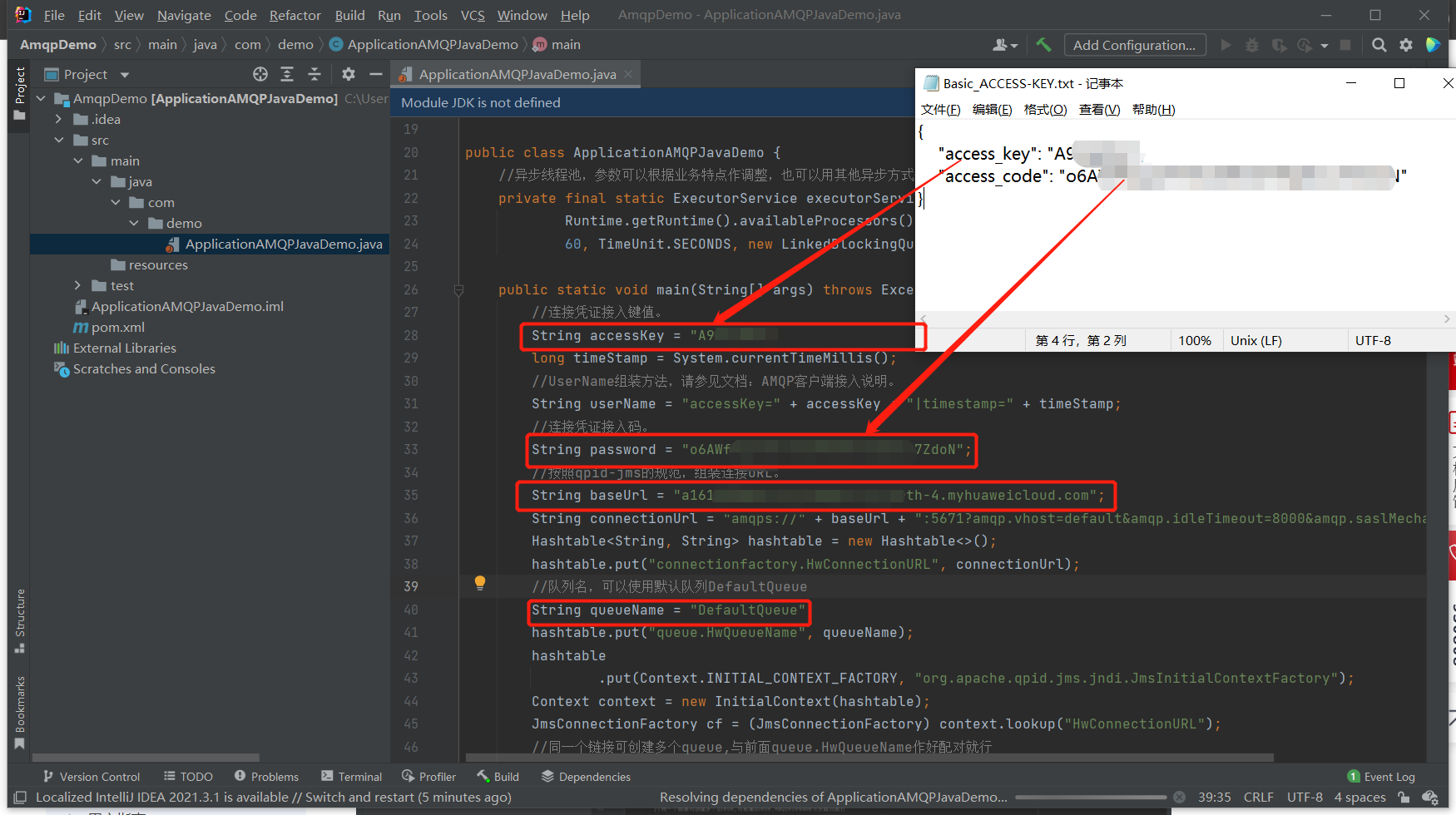Collapse all in Project panel
Image resolution: width=1456 pixels, height=815 pixels.
(x=314, y=74)
